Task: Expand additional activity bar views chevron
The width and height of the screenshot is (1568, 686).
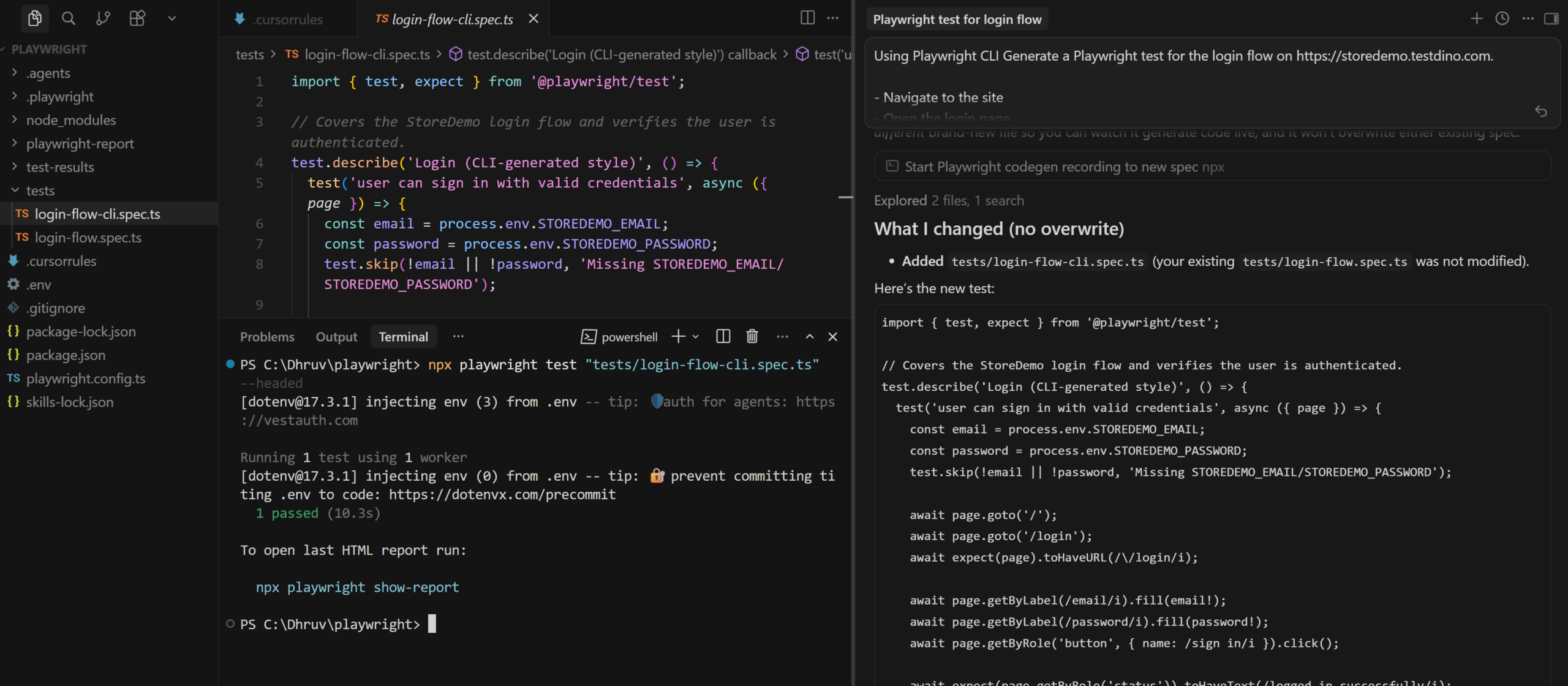Action: tap(172, 18)
